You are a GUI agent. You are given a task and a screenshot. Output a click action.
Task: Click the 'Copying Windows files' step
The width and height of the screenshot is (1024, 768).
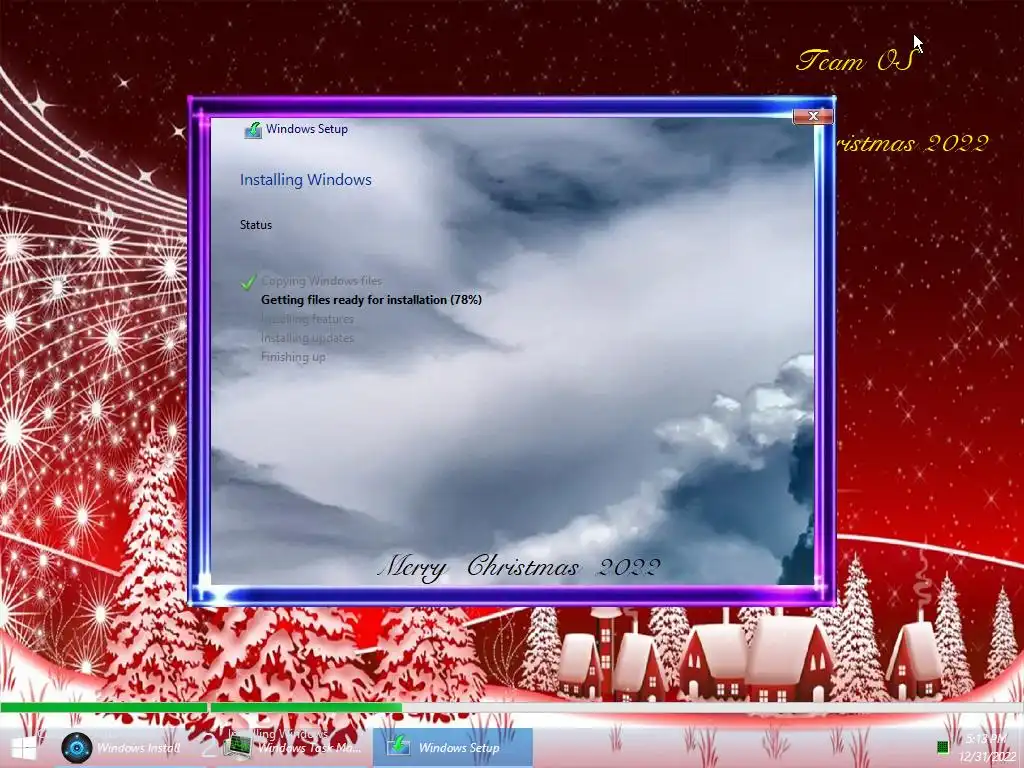point(321,281)
